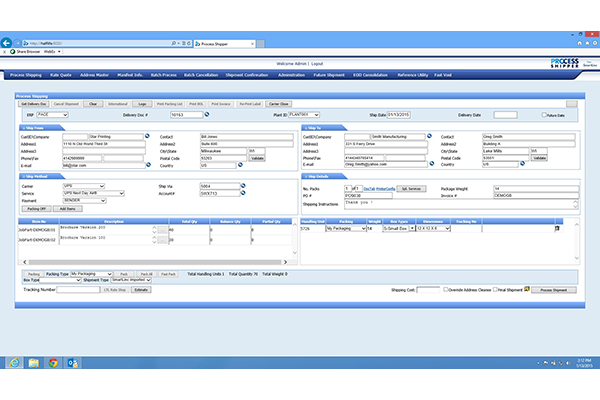Viewport: 600px width, 400px height.
Task: Click the search magnifier in the address bar
Action: tap(174, 43)
